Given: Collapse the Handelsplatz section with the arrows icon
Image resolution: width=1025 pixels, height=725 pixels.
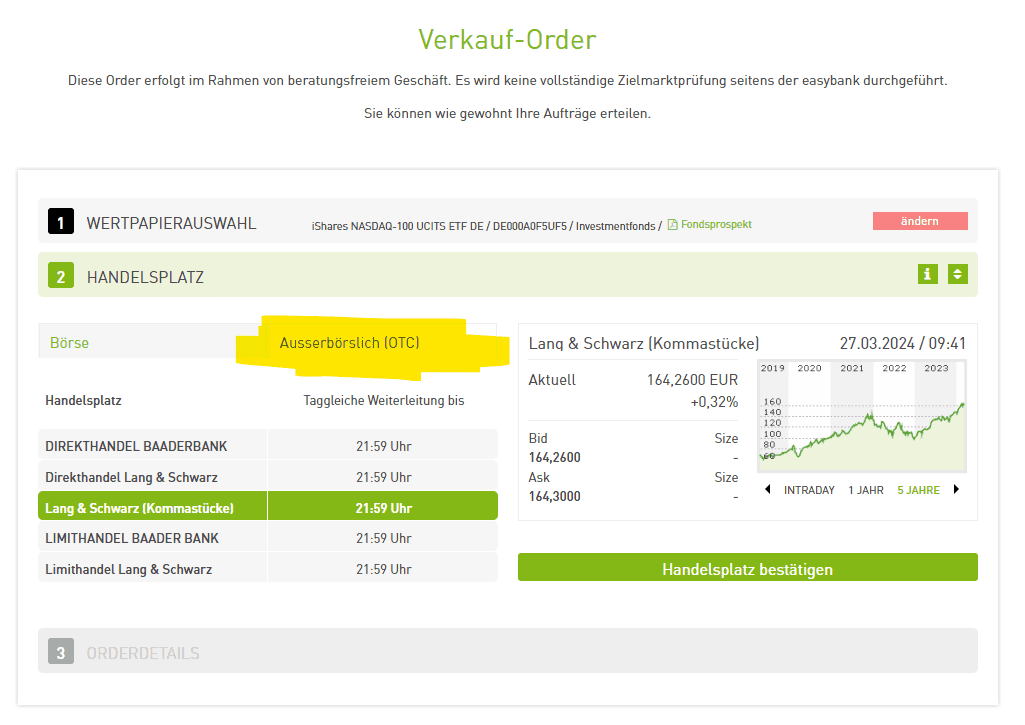Looking at the screenshot, I should [x=958, y=275].
